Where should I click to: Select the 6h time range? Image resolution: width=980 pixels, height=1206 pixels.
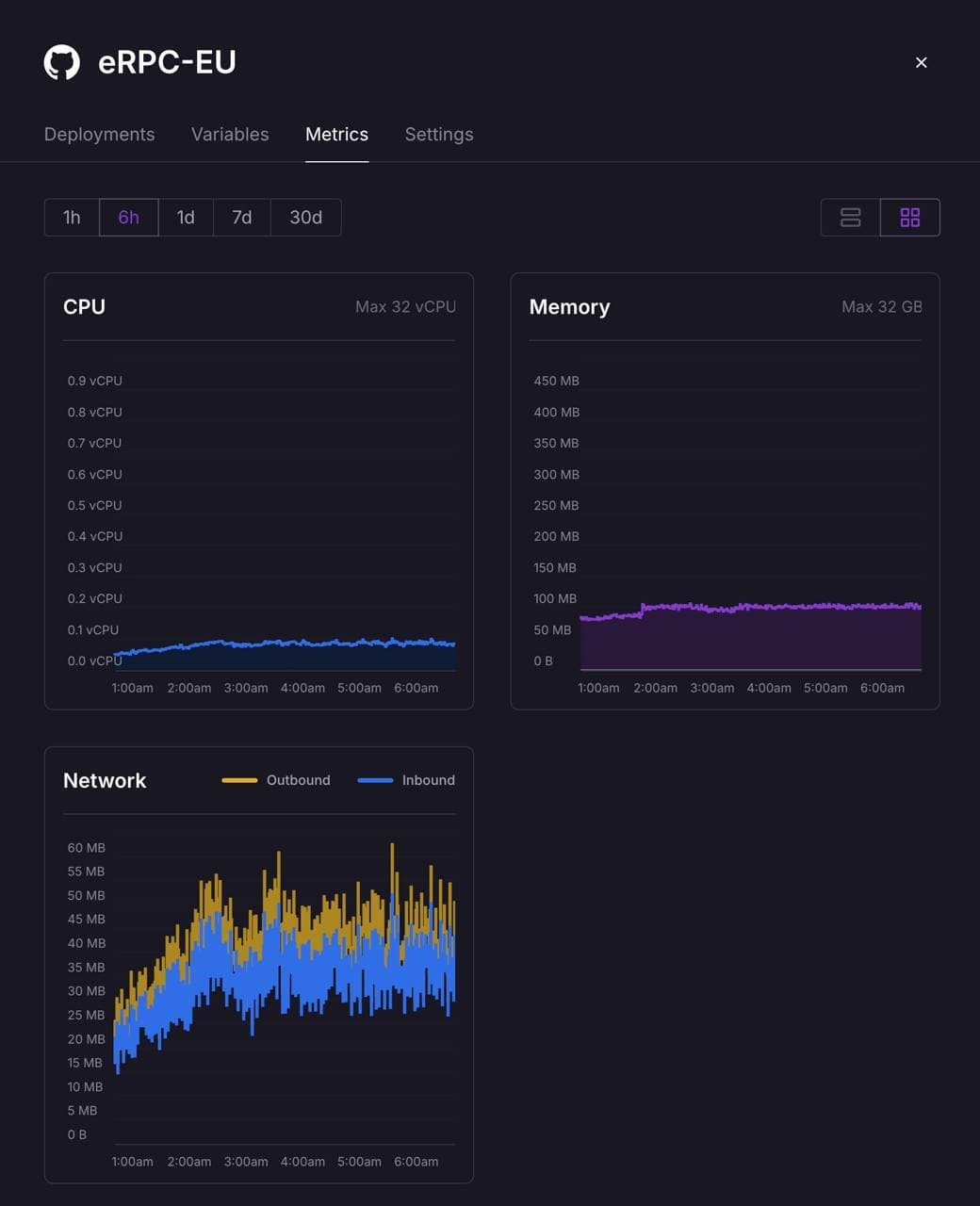tap(128, 218)
